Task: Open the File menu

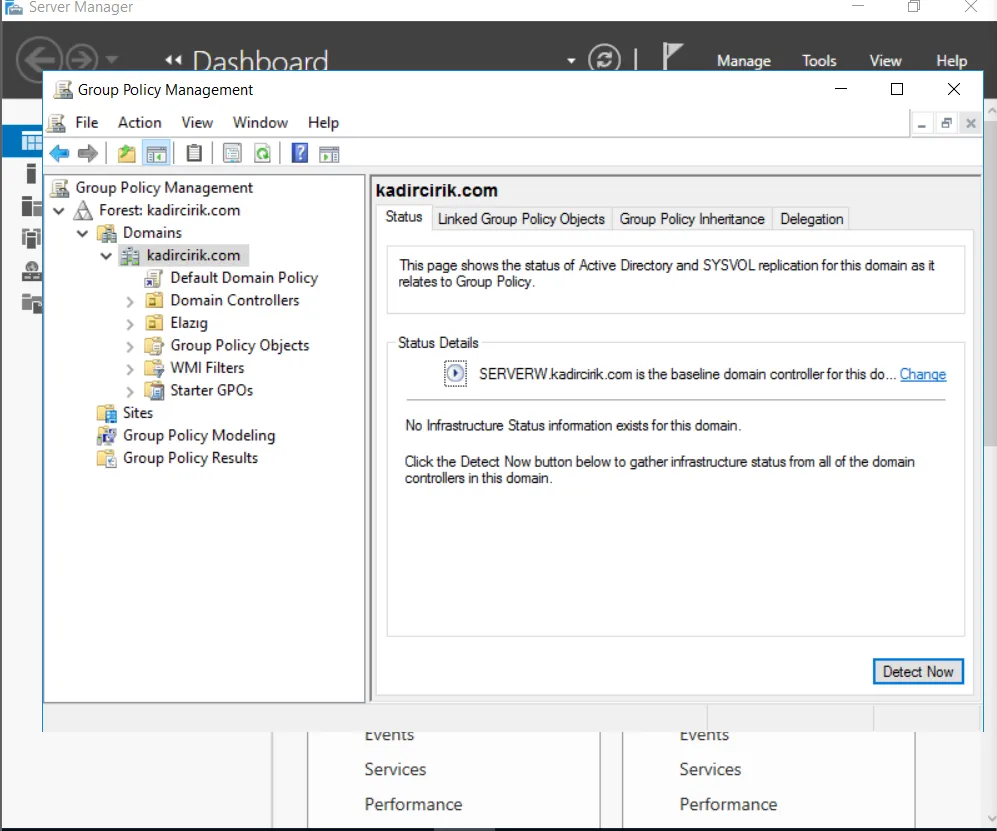Action: [x=86, y=123]
